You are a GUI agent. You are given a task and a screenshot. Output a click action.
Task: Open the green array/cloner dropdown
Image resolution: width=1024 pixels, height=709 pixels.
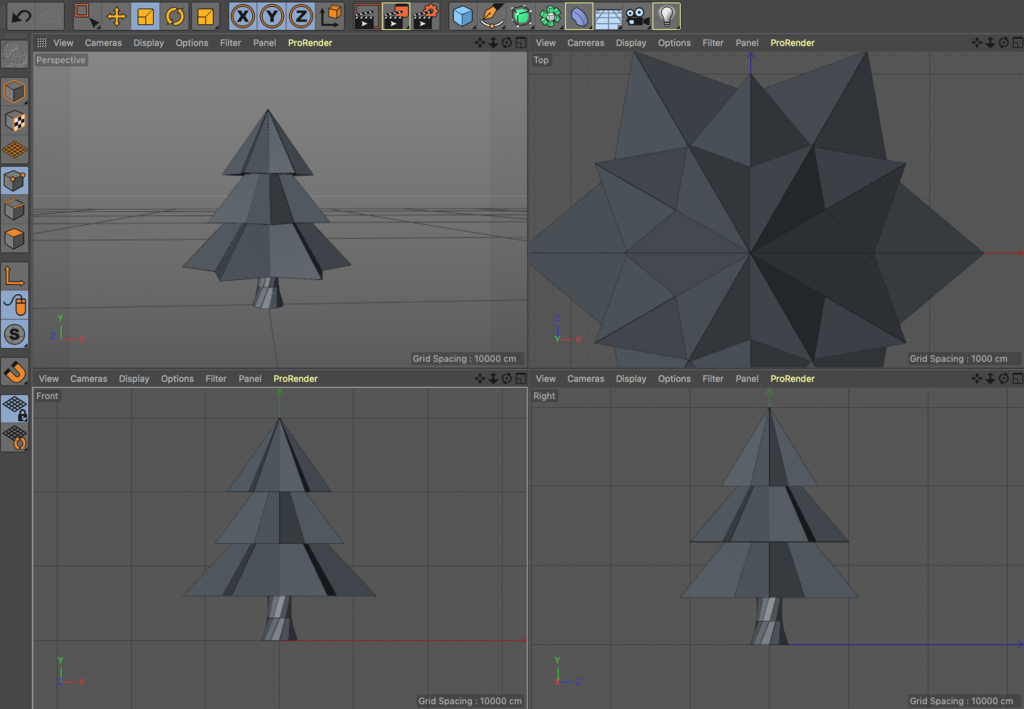[x=550, y=16]
